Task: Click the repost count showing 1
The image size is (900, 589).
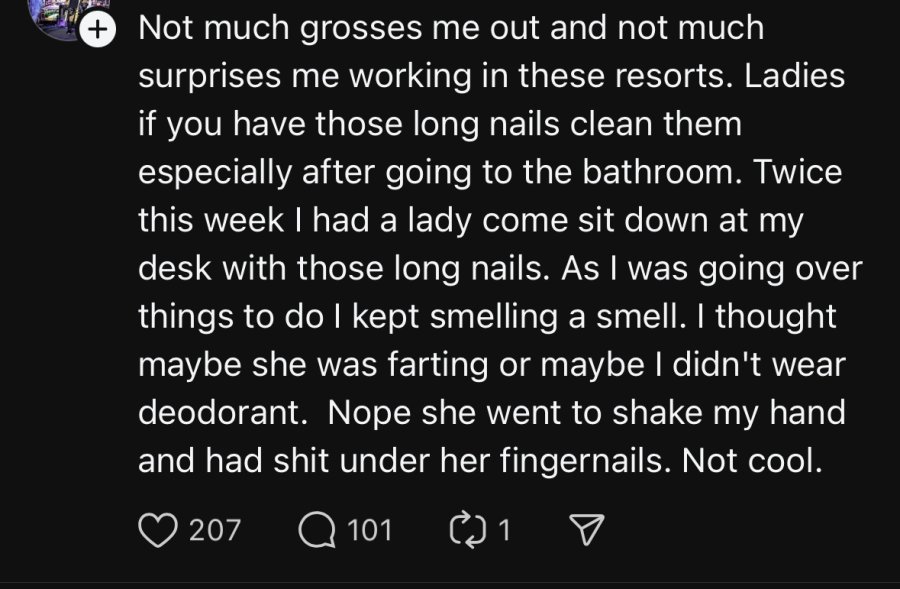Action: pos(504,530)
